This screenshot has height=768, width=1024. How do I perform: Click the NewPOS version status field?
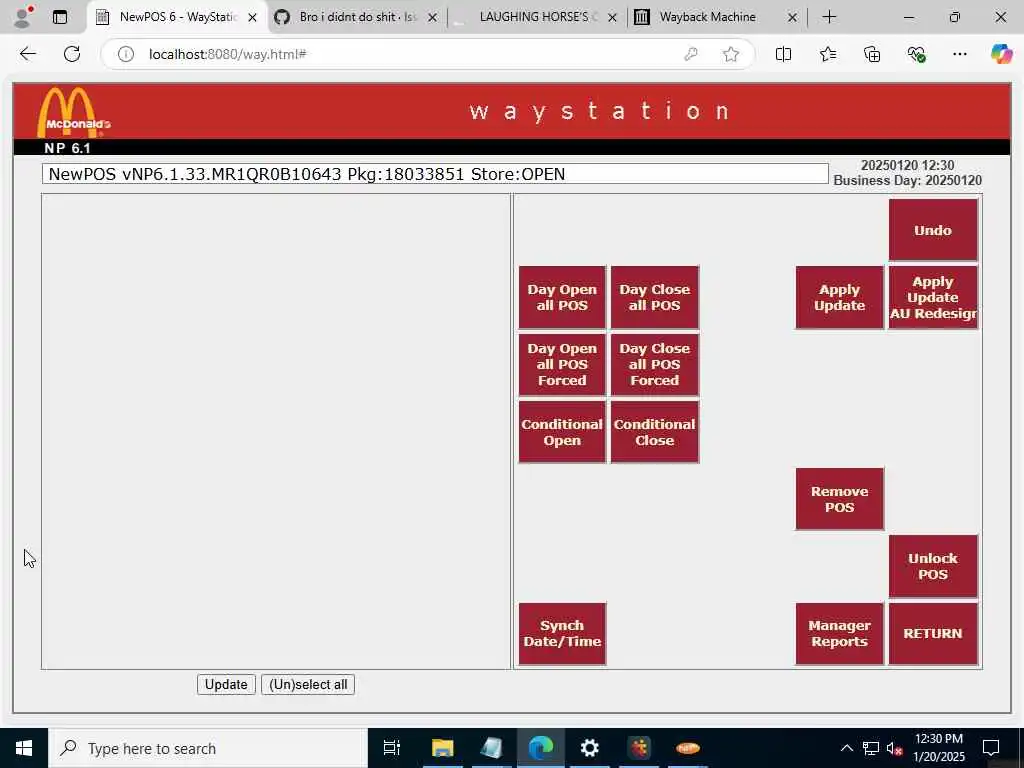point(435,174)
